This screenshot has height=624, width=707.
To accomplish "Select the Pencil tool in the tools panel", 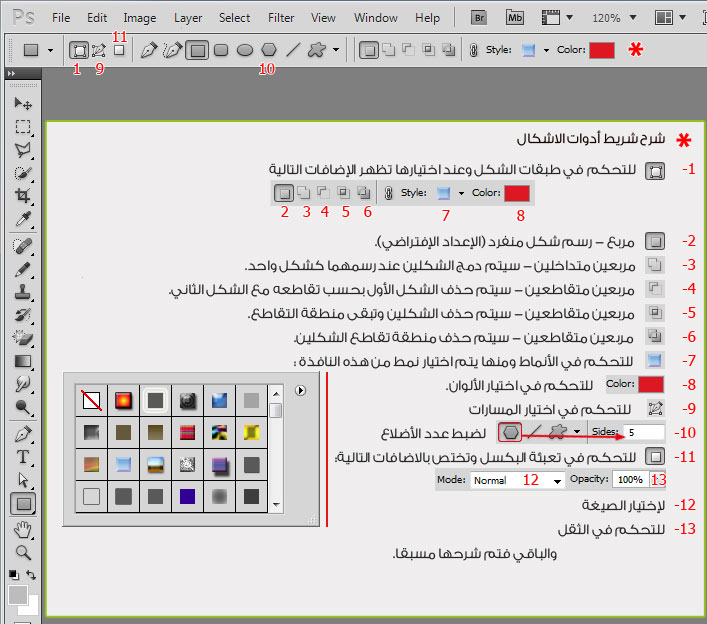I will pos(23,270).
